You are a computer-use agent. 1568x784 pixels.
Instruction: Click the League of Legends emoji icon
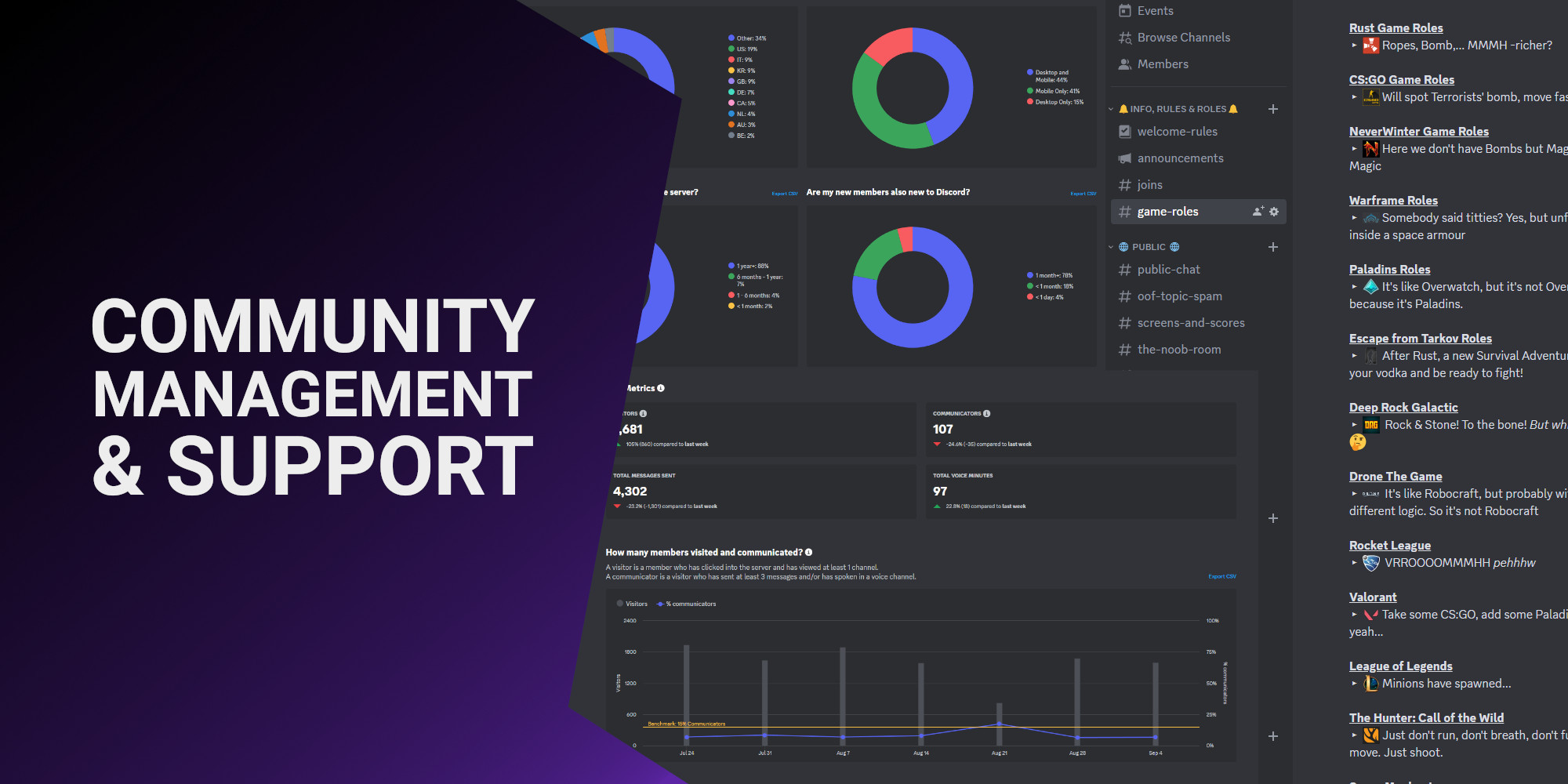click(1370, 684)
